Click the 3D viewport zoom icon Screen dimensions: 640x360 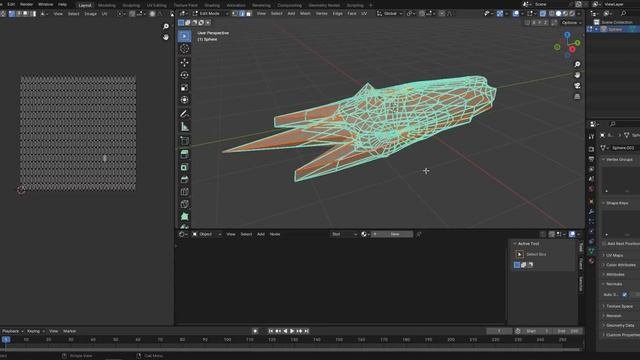[x=577, y=64]
